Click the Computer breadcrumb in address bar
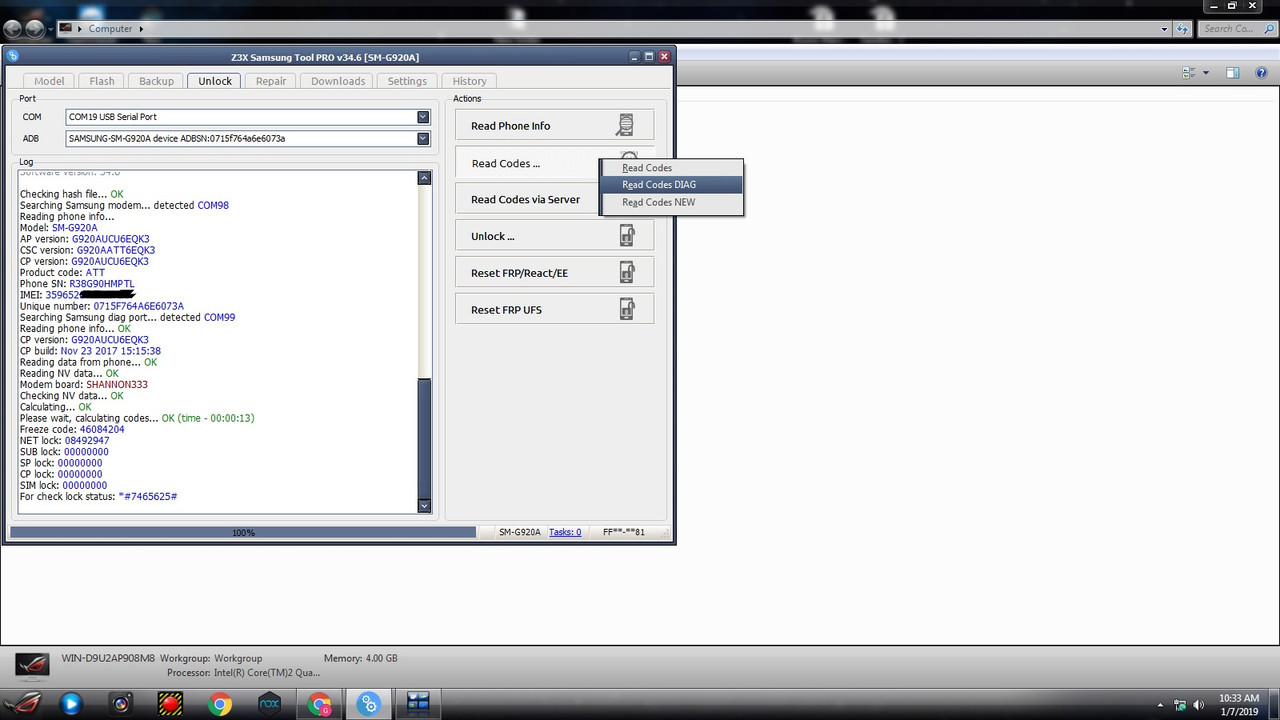The height and width of the screenshot is (720, 1280). tap(110, 28)
